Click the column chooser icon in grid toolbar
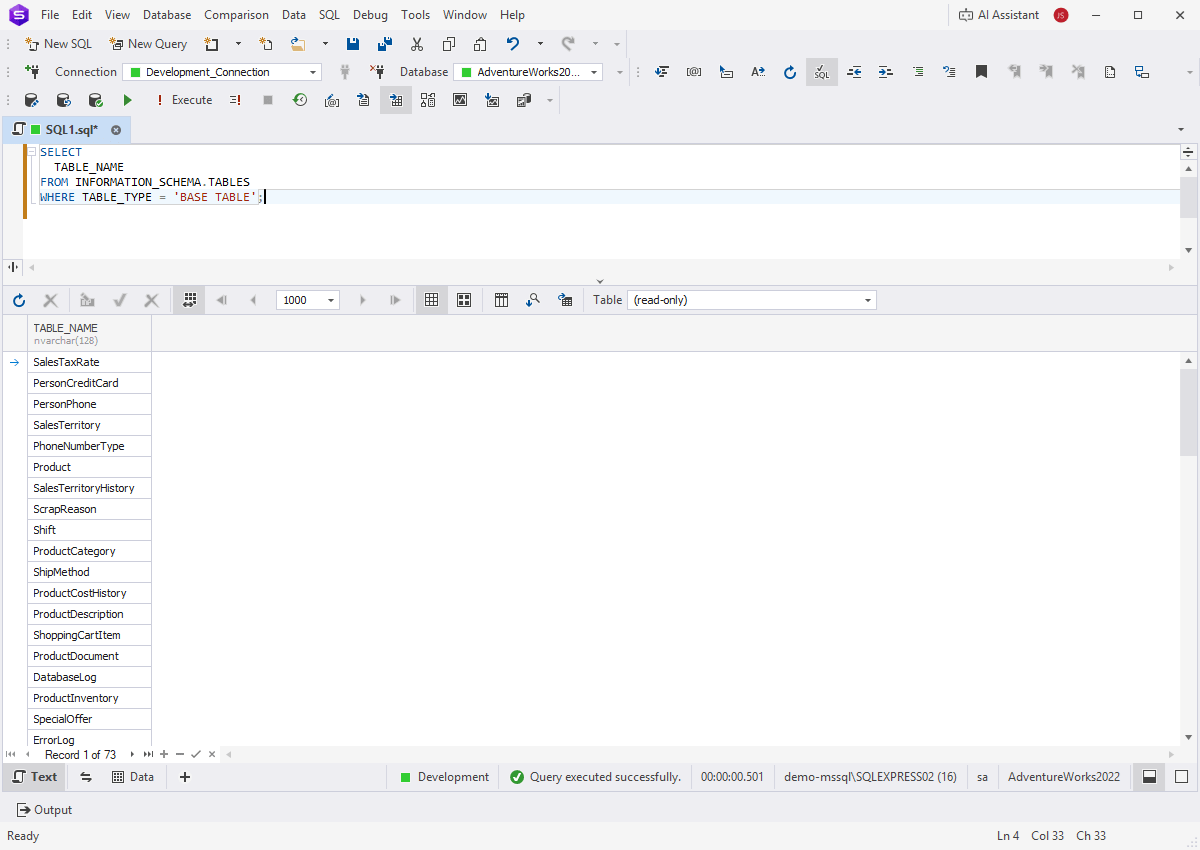The width and height of the screenshot is (1200, 850). (x=502, y=300)
